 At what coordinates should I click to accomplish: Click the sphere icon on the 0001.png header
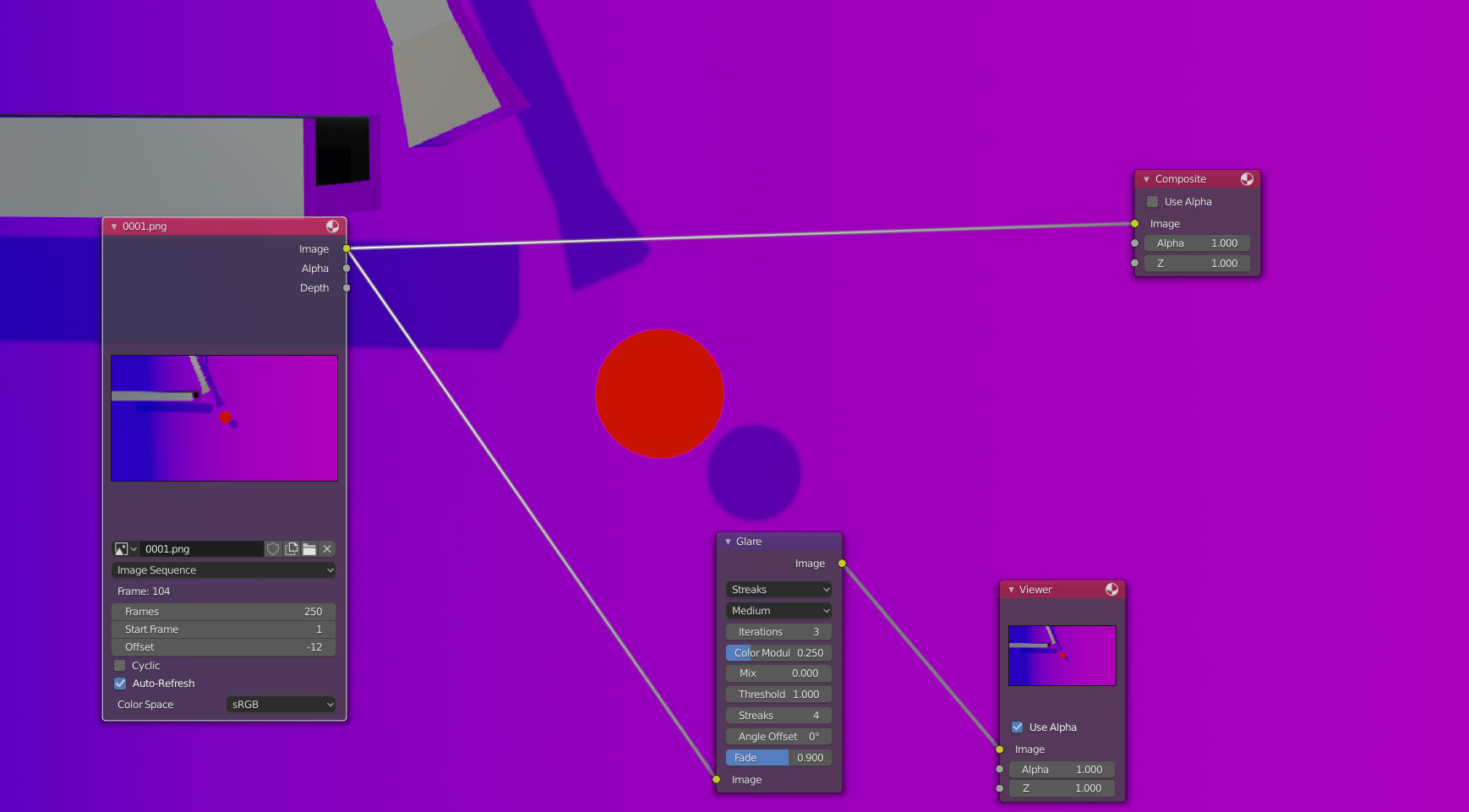tap(332, 226)
